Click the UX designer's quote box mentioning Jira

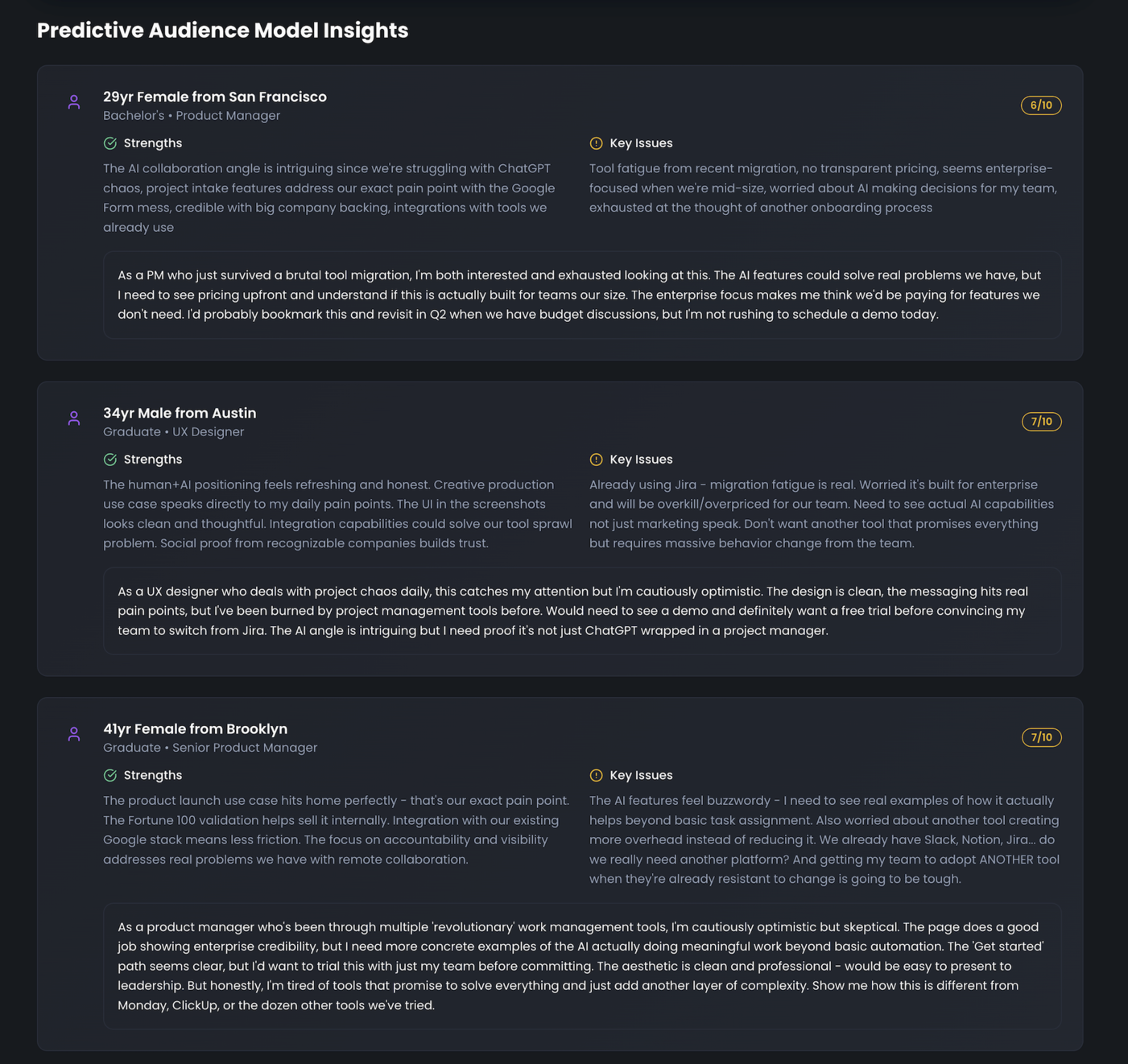(x=581, y=611)
